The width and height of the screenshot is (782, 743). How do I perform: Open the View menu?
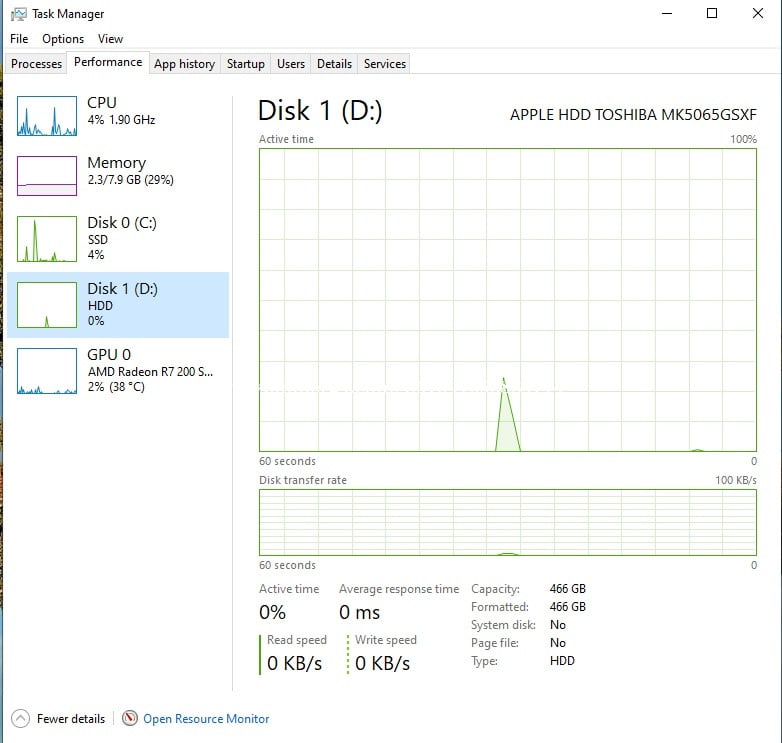(110, 39)
